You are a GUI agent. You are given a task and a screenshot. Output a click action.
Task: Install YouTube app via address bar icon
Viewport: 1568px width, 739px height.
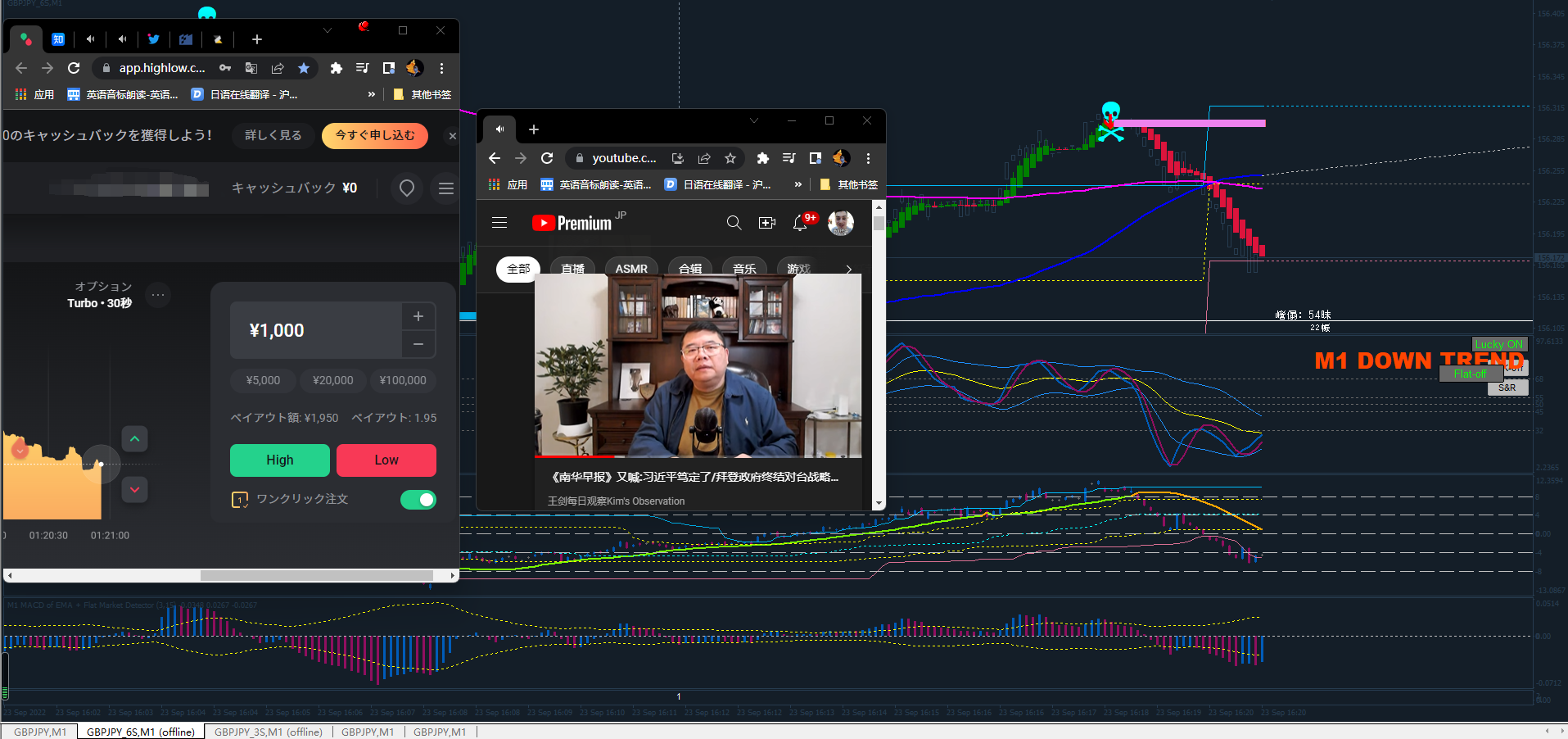tap(677, 158)
